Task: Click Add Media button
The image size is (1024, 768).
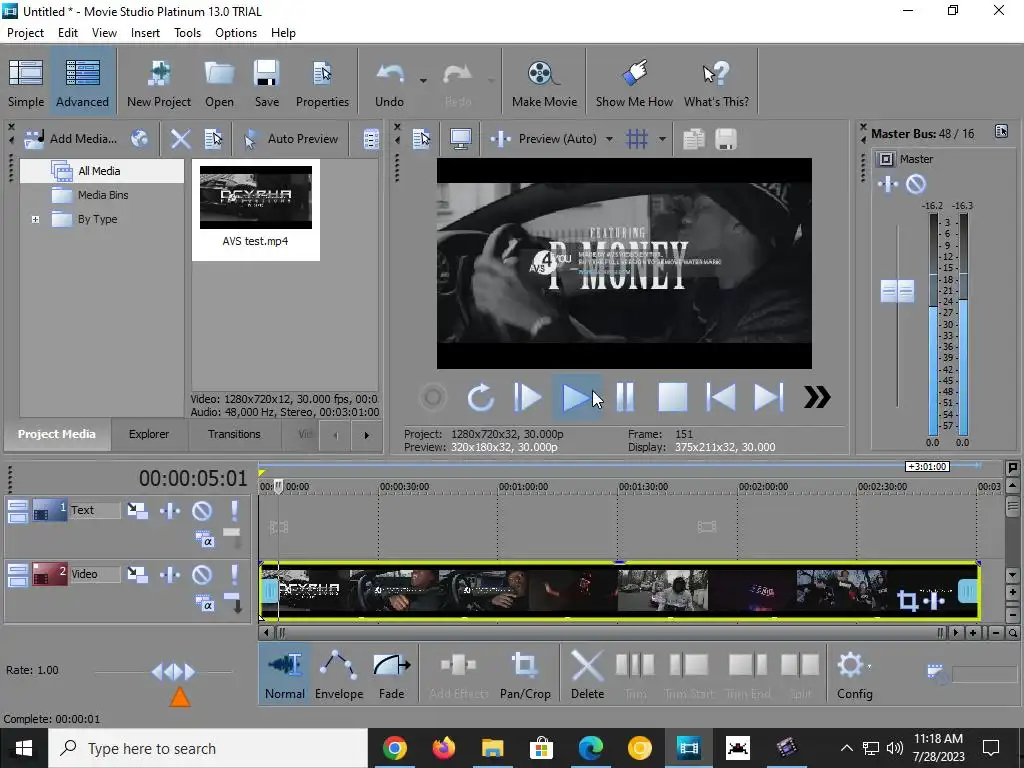Action: [x=71, y=138]
